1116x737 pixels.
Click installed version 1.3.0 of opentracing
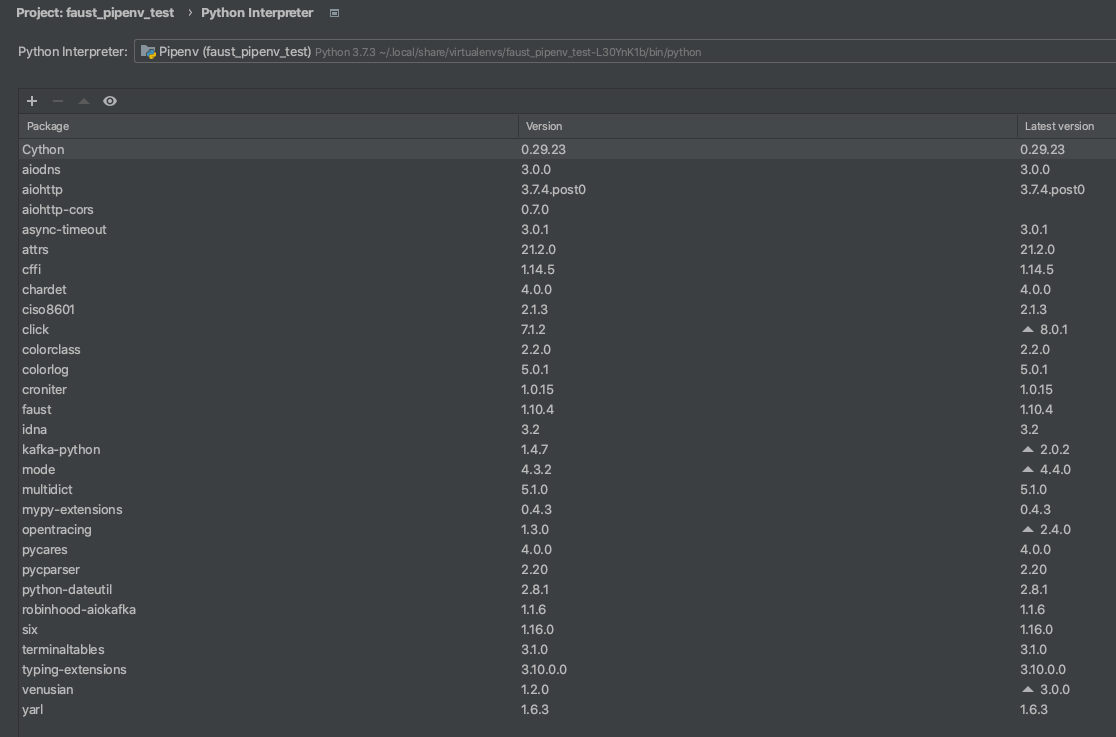pos(535,529)
